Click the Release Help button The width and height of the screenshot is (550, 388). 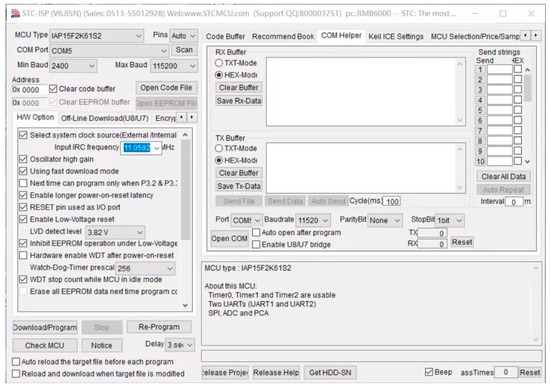coord(276,373)
